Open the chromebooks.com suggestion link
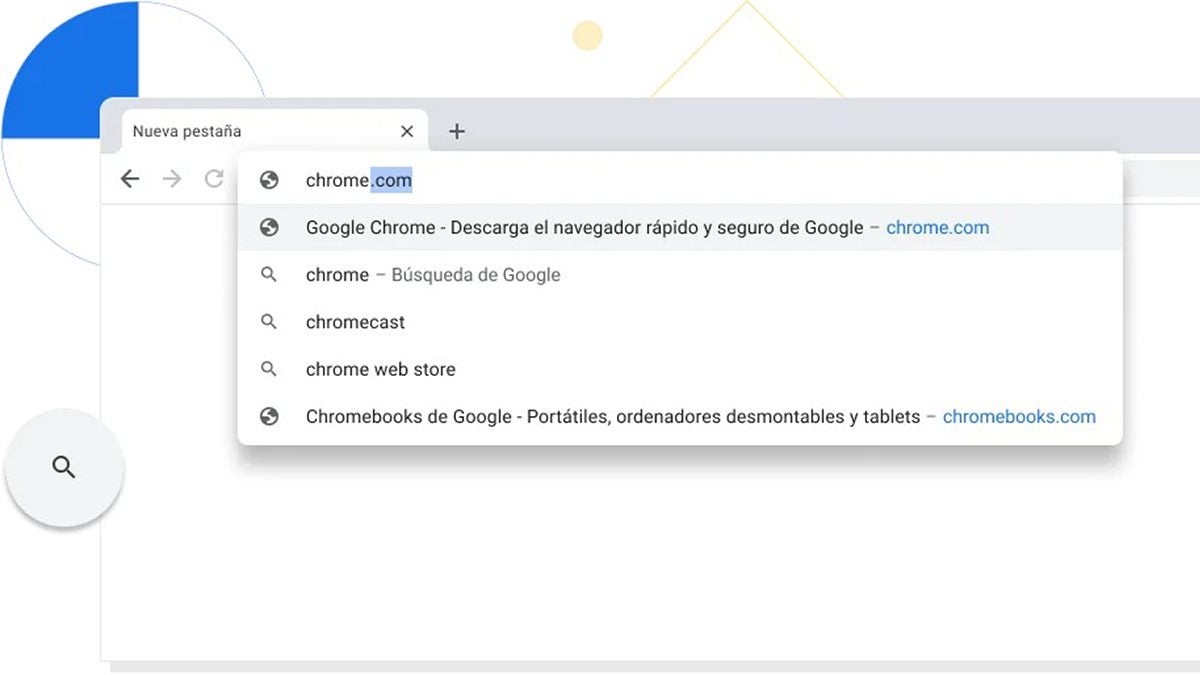 pos(1019,417)
